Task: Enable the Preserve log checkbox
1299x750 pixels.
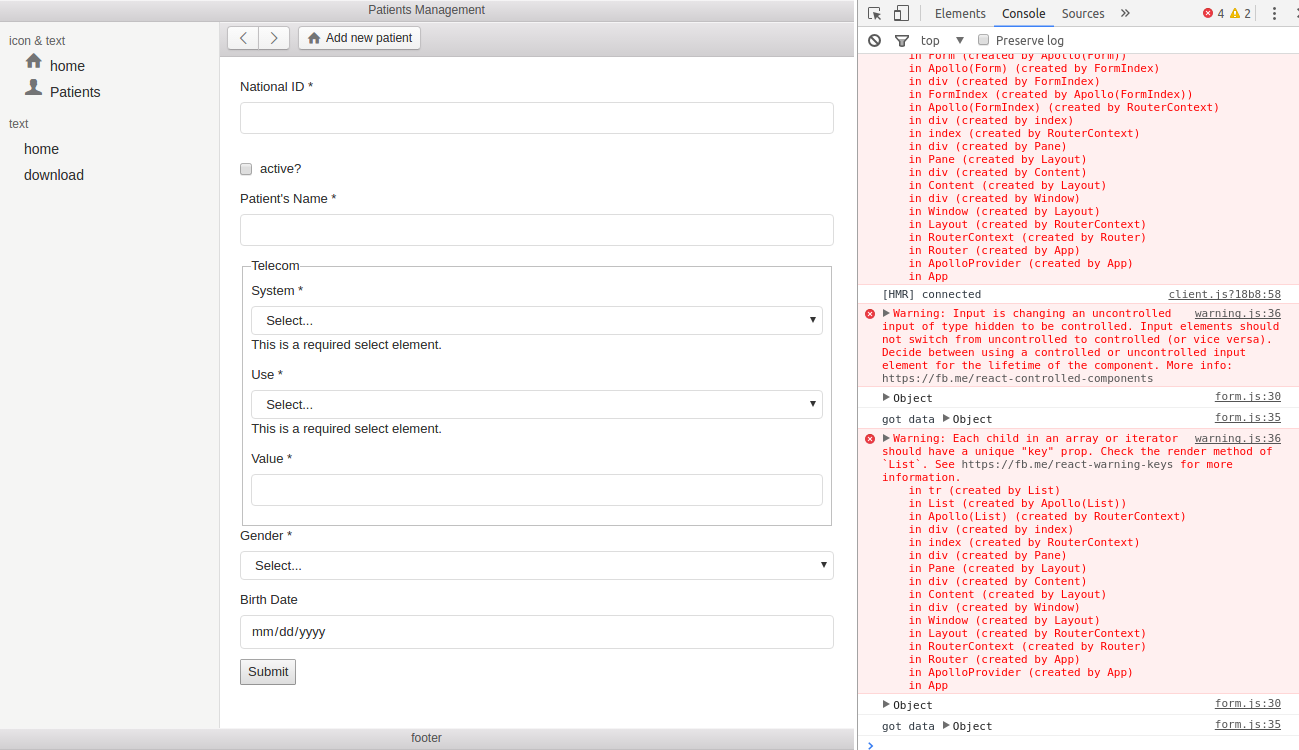Action: pyautogui.click(x=984, y=40)
